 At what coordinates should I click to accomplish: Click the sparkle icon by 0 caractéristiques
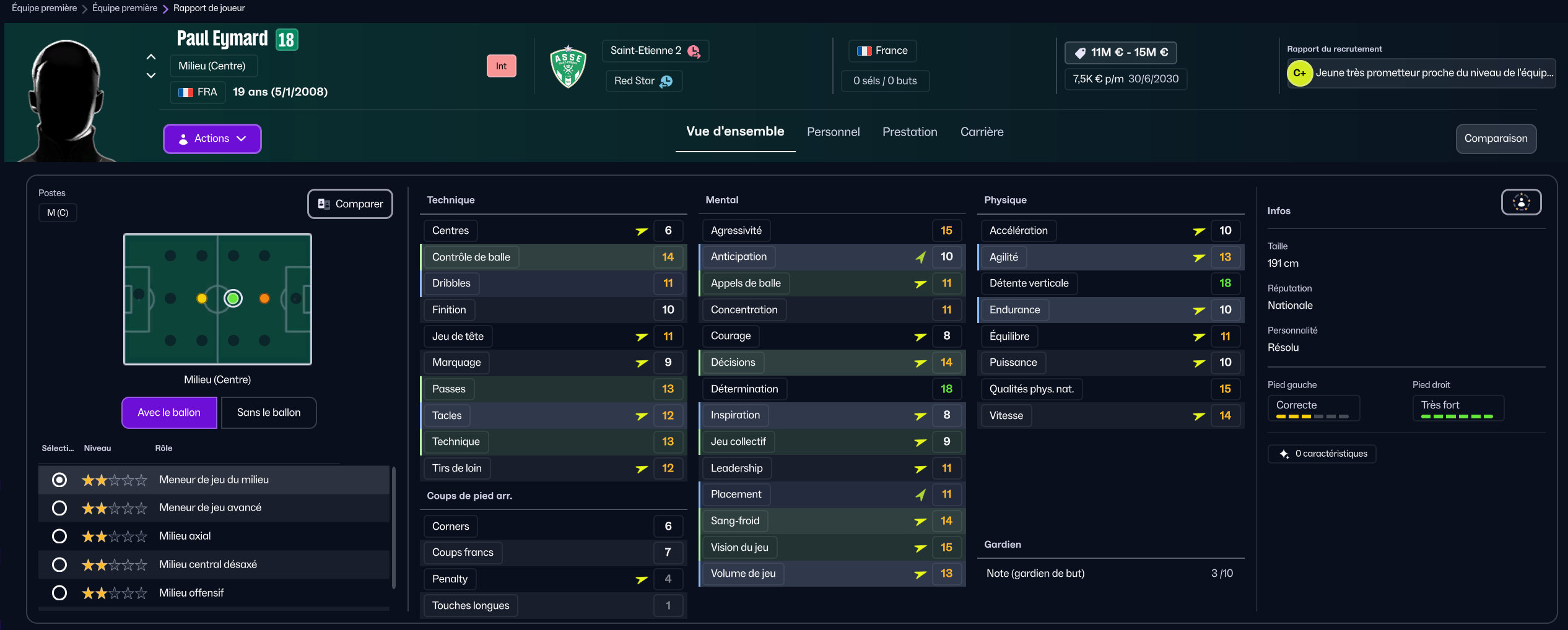(x=1284, y=454)
